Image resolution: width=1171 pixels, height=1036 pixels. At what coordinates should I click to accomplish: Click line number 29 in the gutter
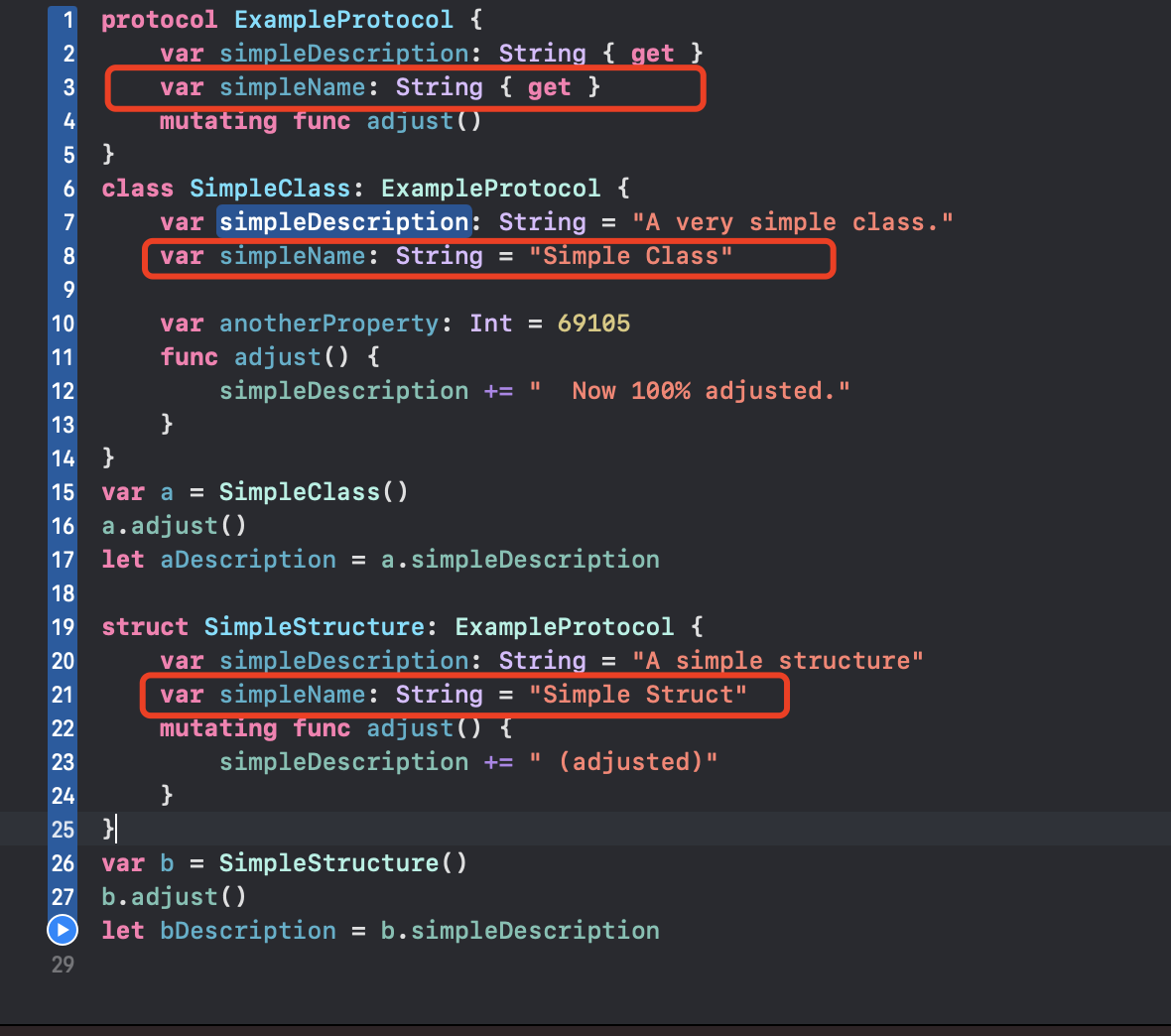[x=63, y=965]
